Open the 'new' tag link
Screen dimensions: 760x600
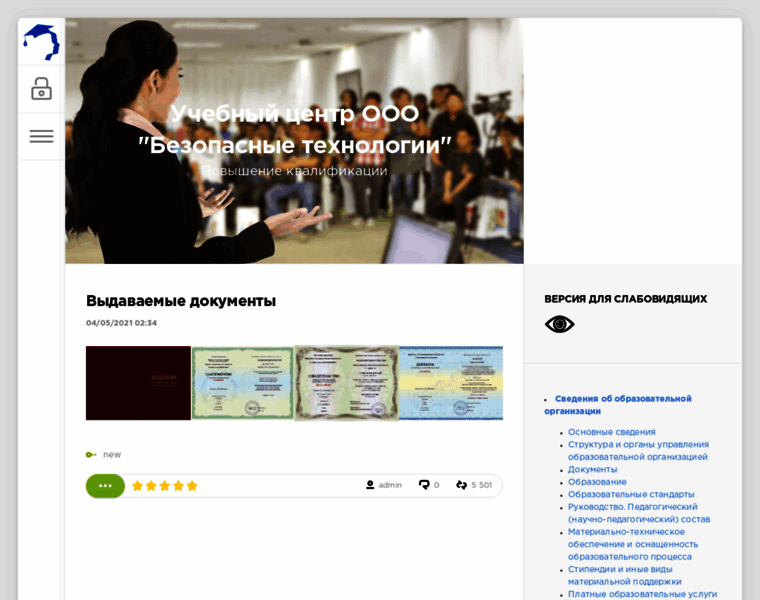(112, 455)
